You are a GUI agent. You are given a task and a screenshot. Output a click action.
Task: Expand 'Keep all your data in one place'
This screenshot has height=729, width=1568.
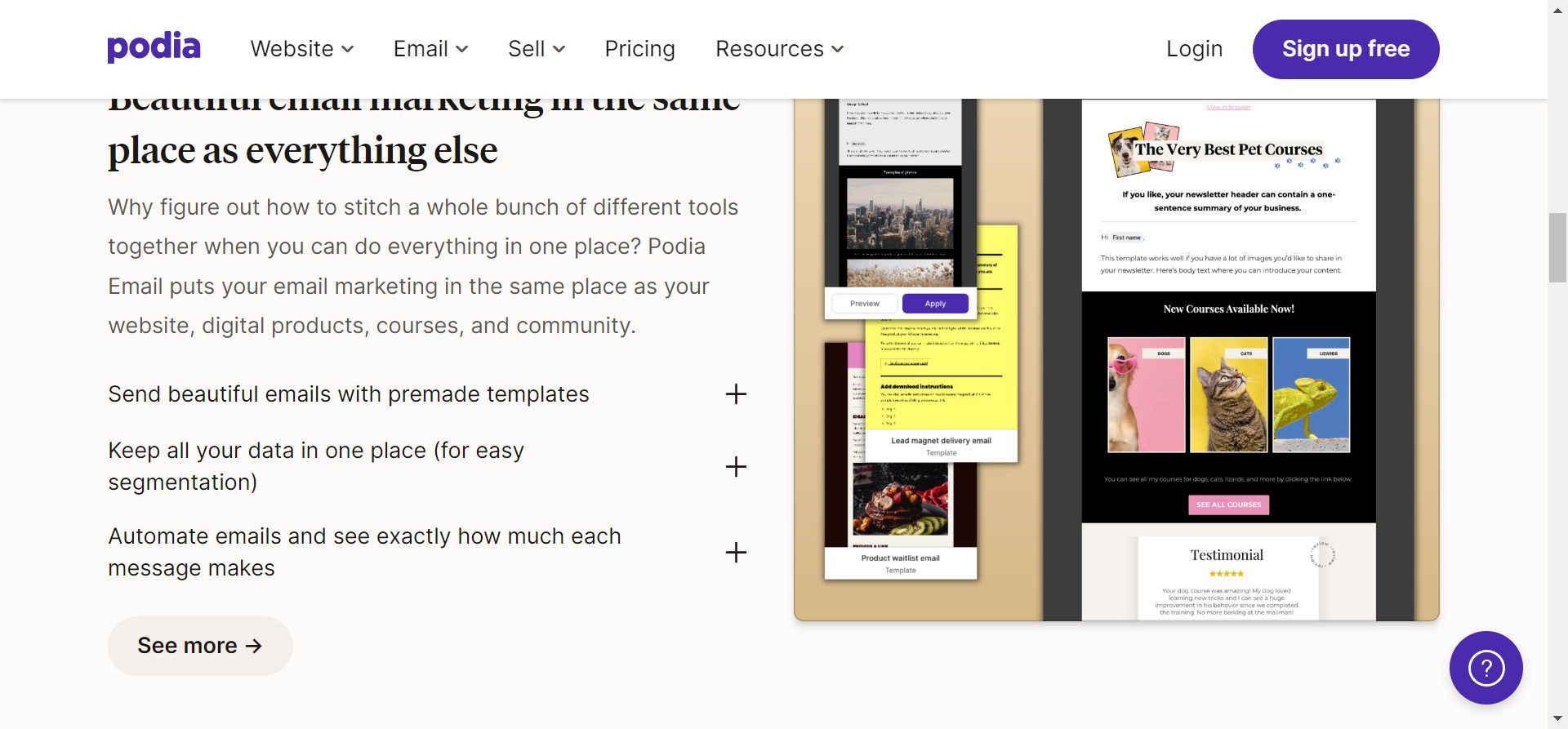tap(735, 467)
